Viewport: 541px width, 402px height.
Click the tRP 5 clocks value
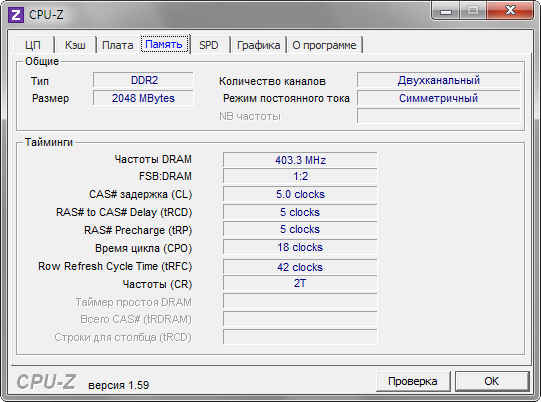[300, 229]
